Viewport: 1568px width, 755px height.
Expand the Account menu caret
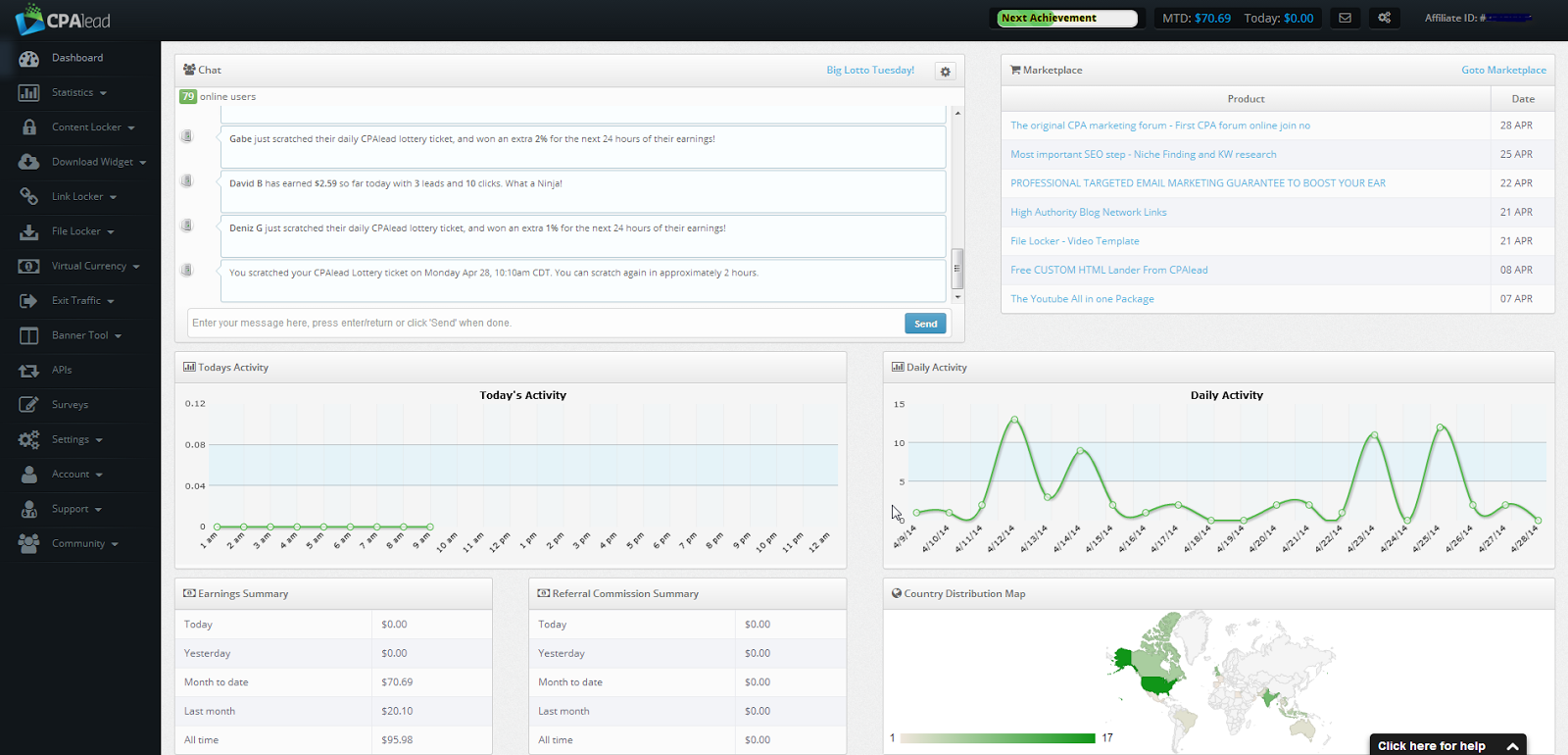tap(99, 475)
